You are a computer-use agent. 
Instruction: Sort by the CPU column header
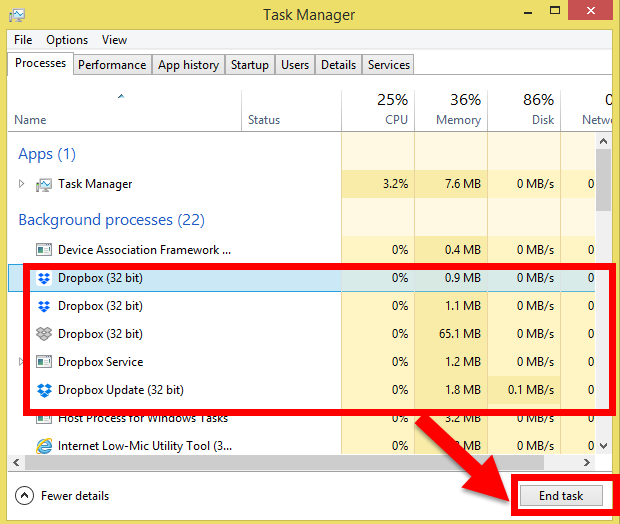click(378, 111)
